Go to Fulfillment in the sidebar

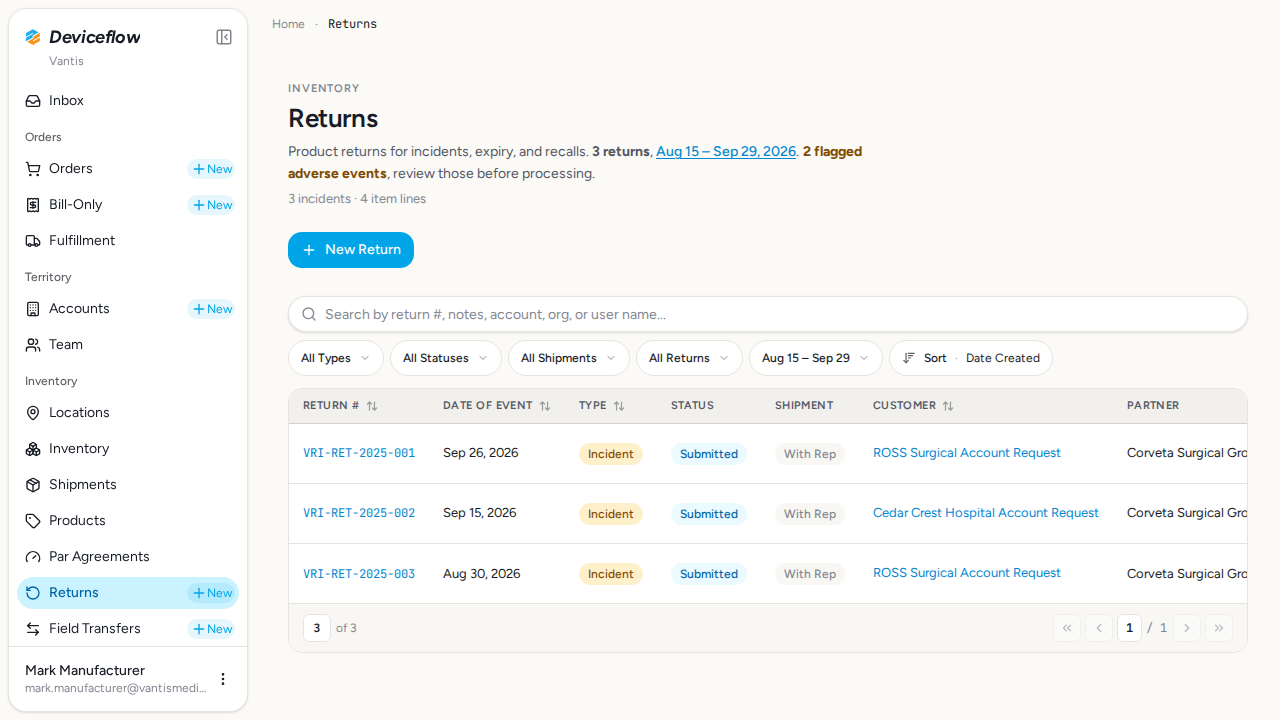point(128,241)
